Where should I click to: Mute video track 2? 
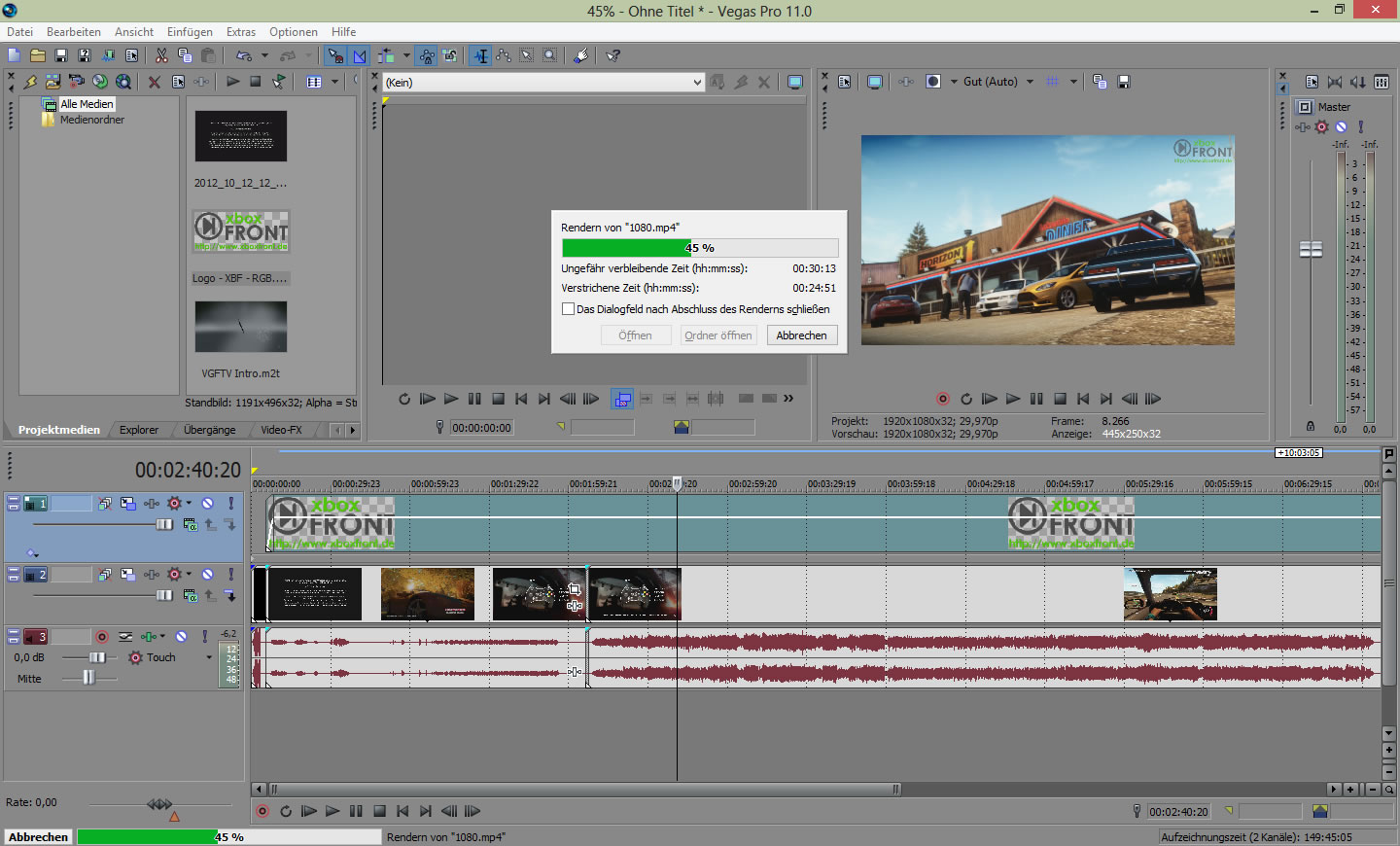point(207,575)
